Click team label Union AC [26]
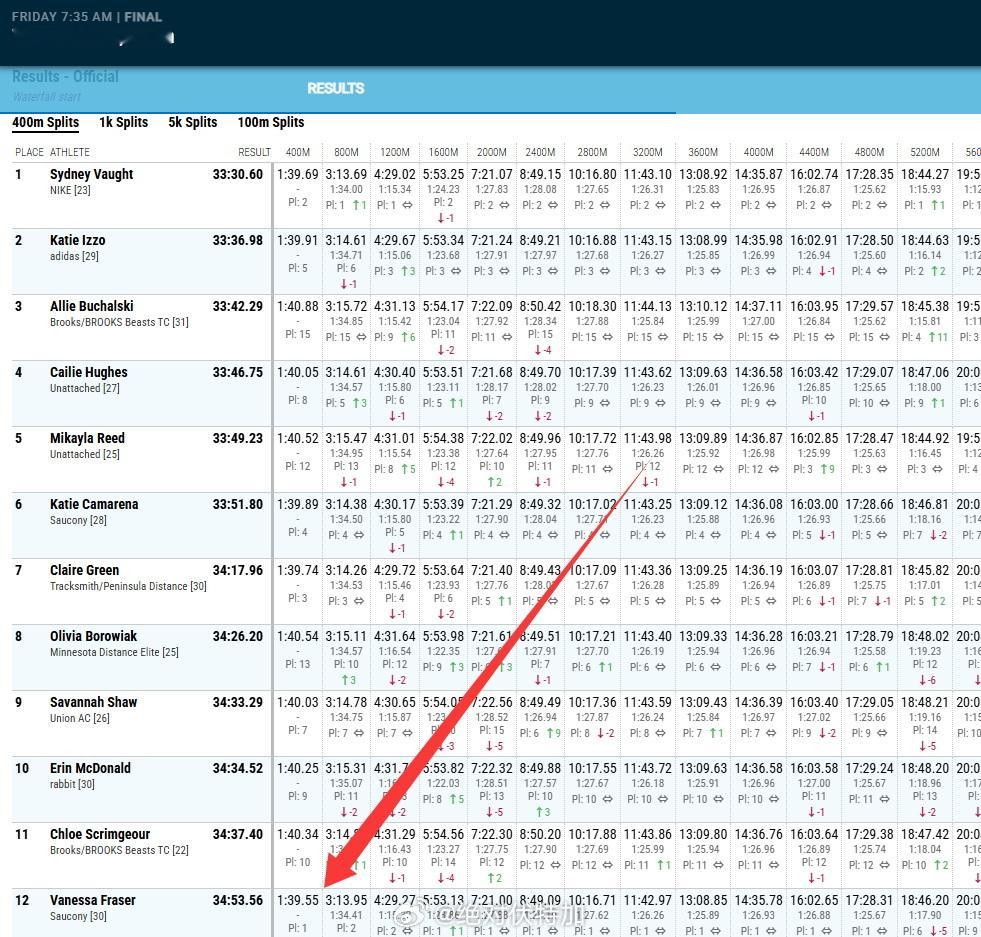The image size is (981, 937). tap(80, 718)
